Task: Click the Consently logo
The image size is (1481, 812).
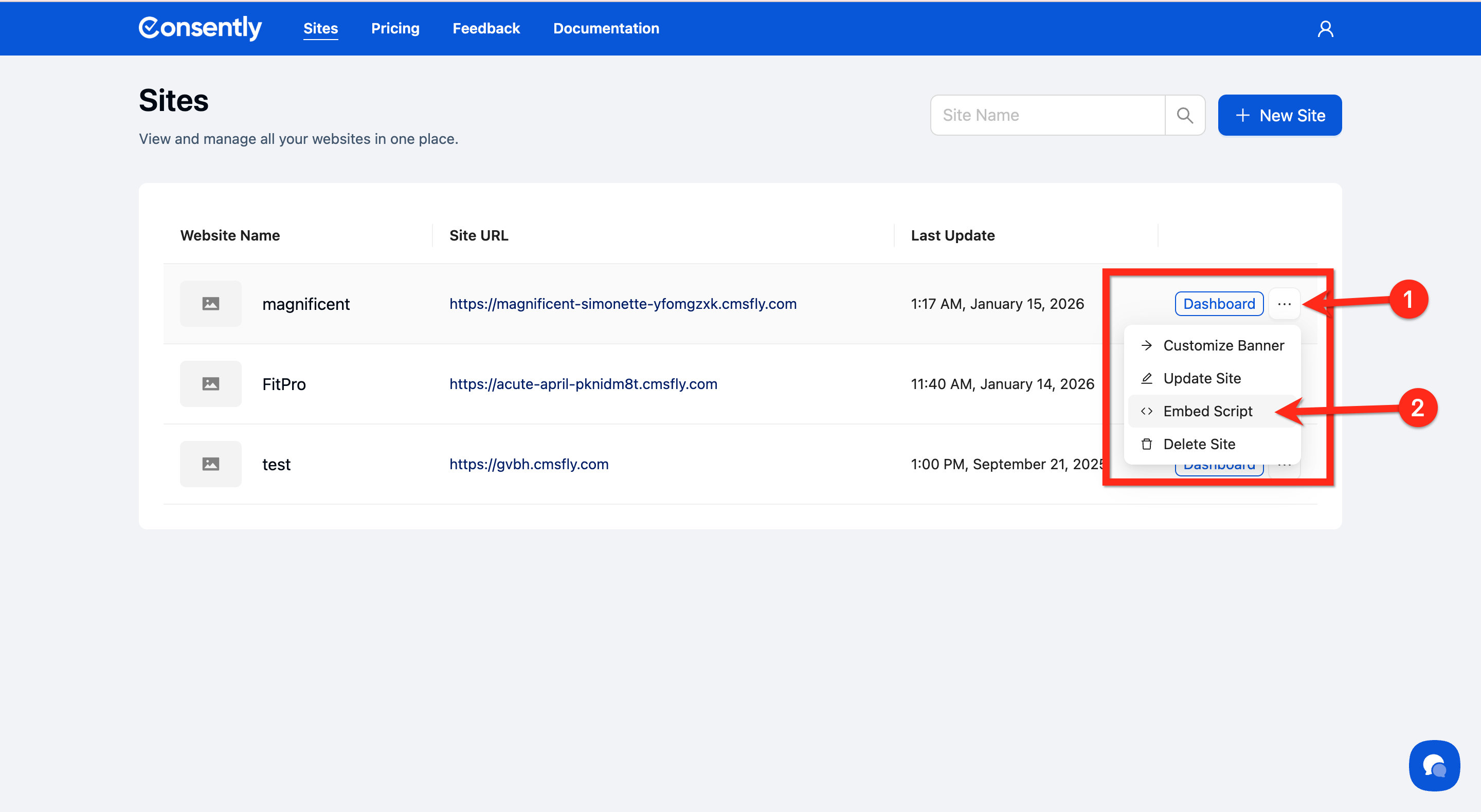Action: coord(200,28)
